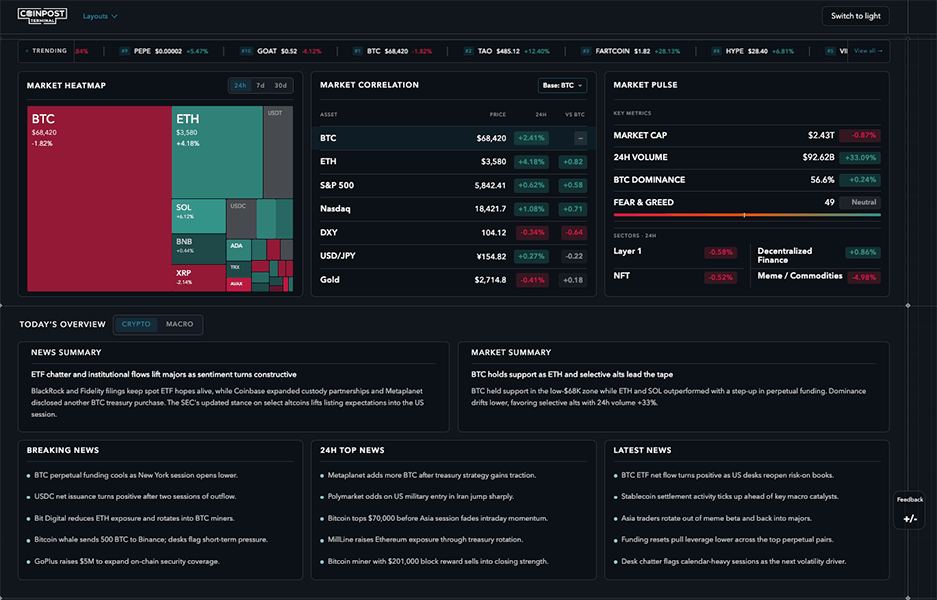Viewport: 937px width, 600px height.
Task: Select the USD/JPY correlation row
Action: coord(453,256)
